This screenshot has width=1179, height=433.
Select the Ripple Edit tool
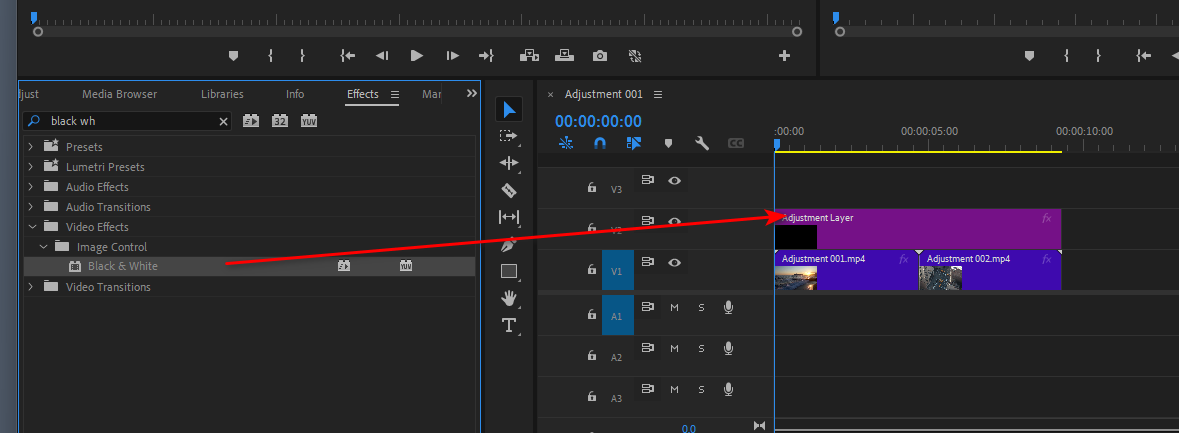pyautogui.click(x=509, y=163)
